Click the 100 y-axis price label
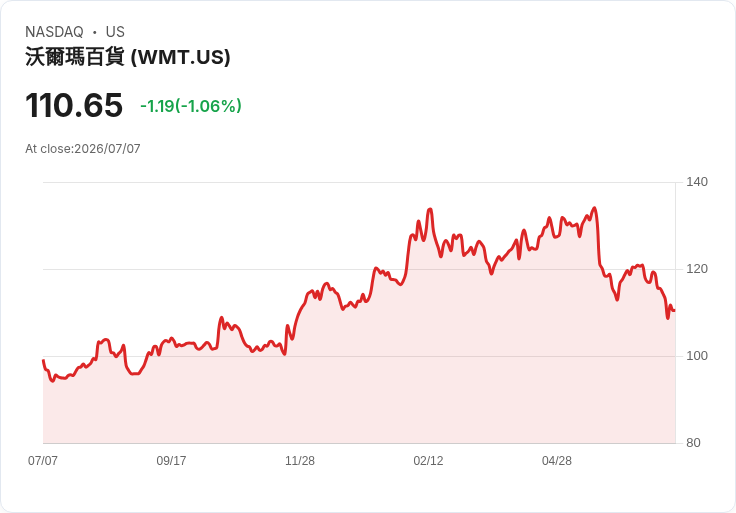This screenshot has height=513, width=736. [697, 356]
